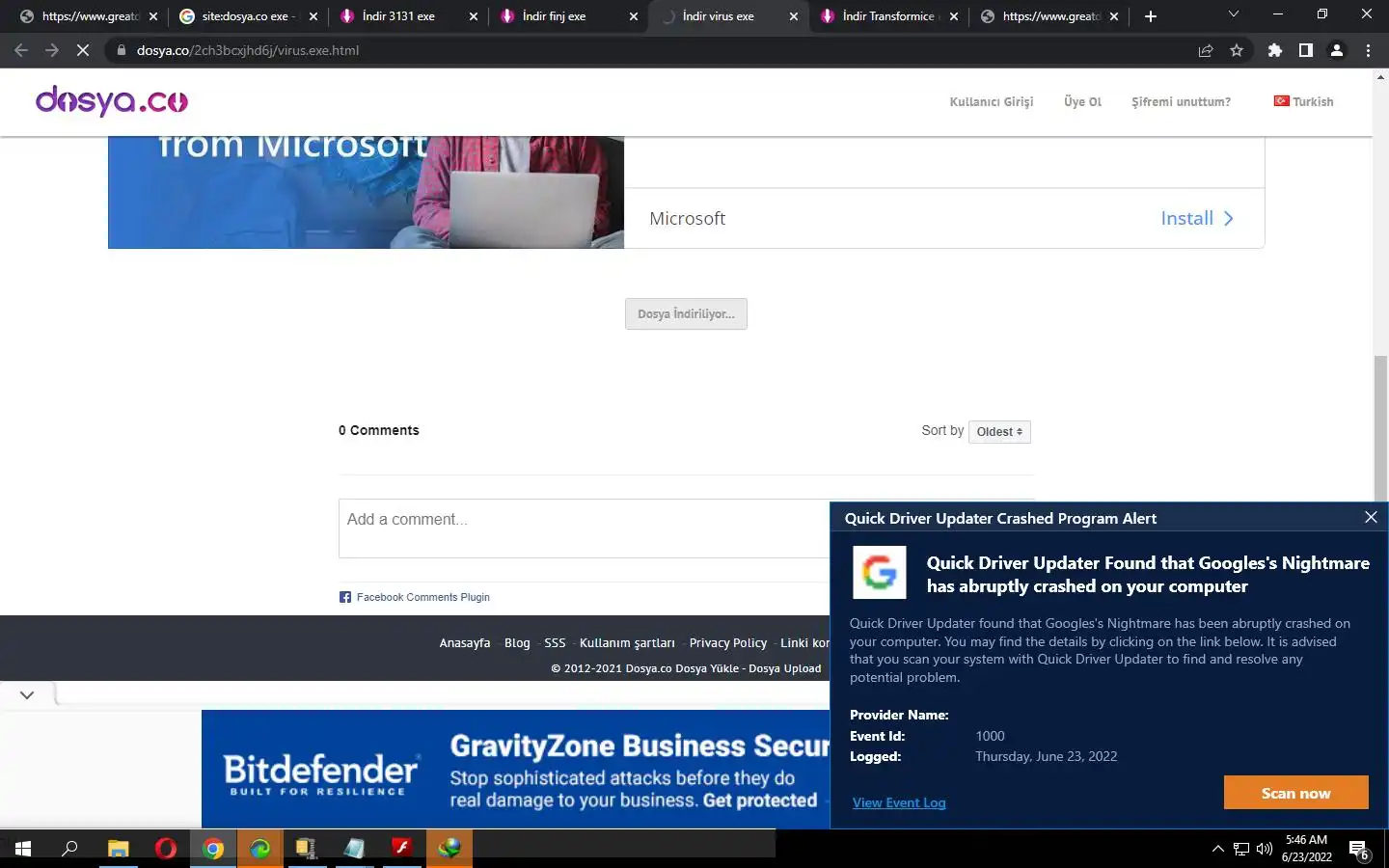Open the Sort by Oldest dropdown
The width and height of the screenshot is (1389, 868).
(x=999, y=432)
